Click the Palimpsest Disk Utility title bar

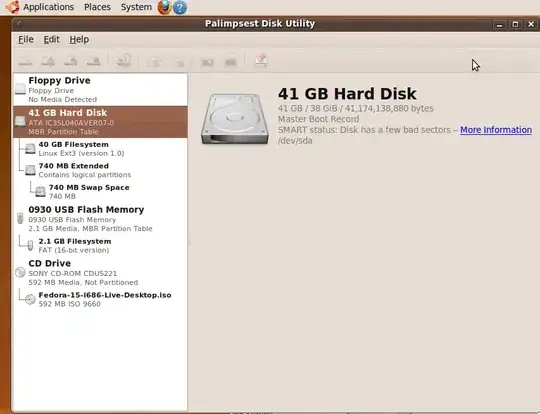coord(260,23)
